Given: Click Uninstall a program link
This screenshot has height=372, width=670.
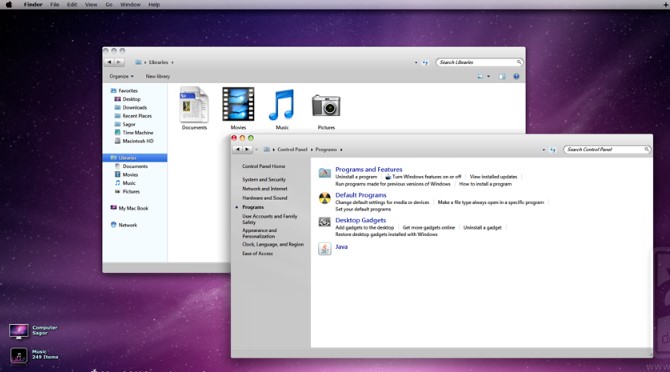Looking at the screenshot, I should [x=356, y=177].
